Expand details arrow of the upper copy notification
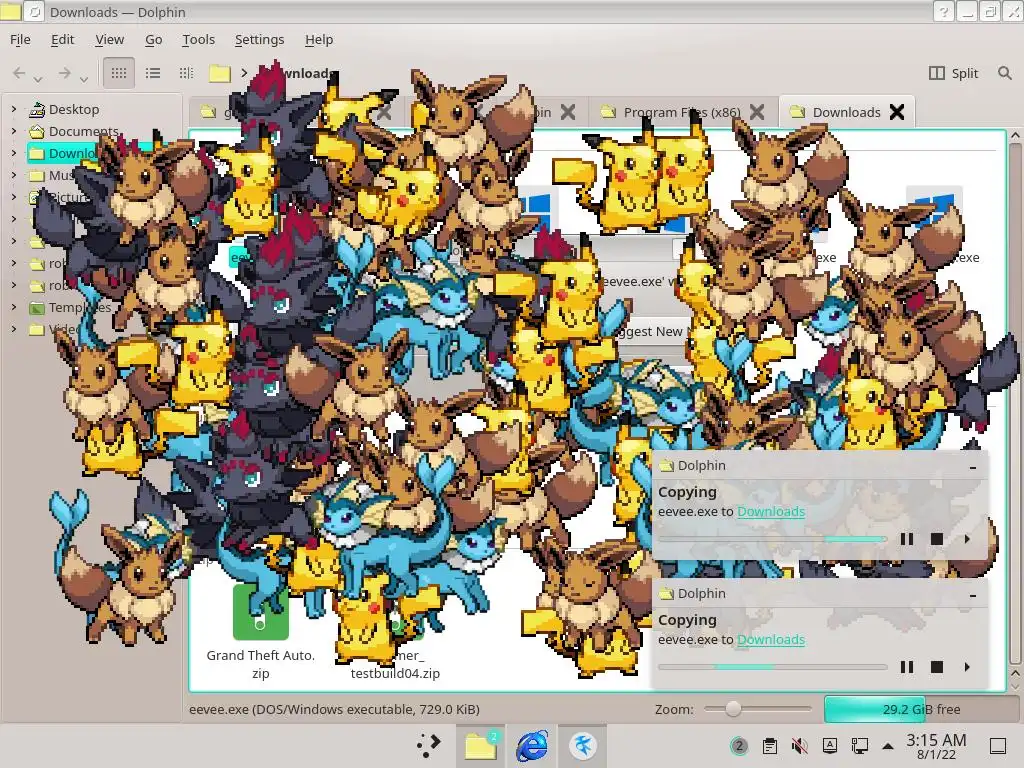The width and height of the screenshot is (1024, 768). tap(967, 539)
